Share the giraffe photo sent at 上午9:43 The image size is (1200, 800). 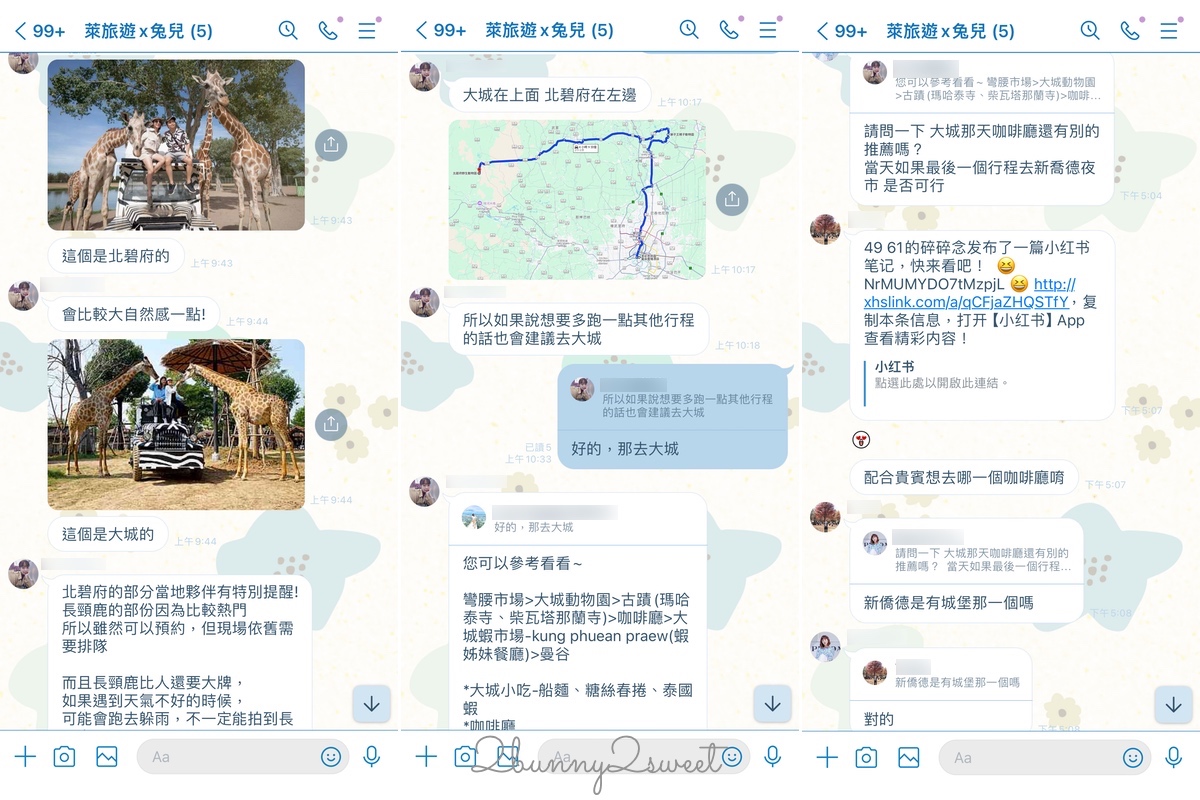331,144
